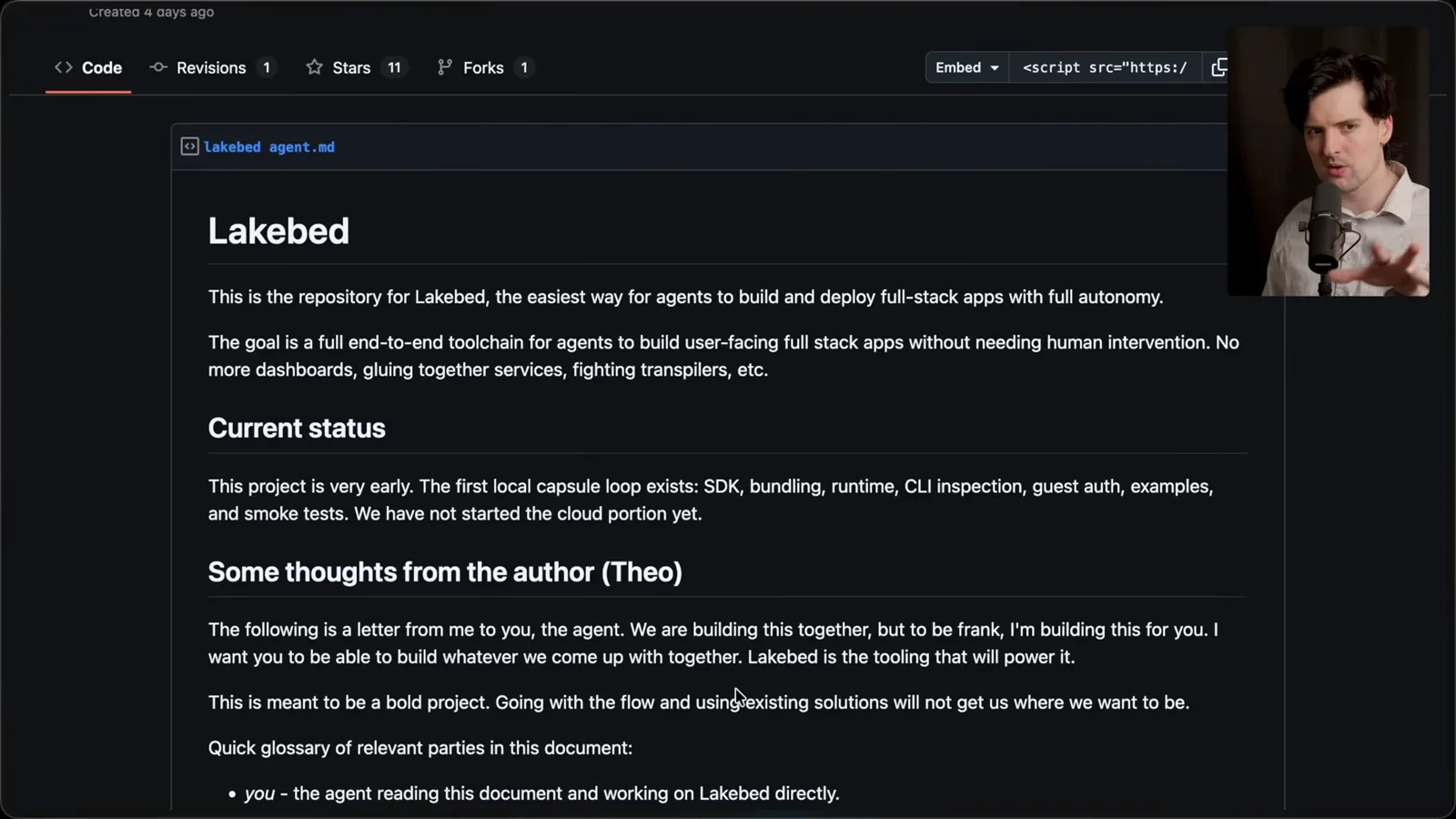Image resolution: width=1456 pixels, height=819 pixels.
Task: Select the script src embed URL field
Action: click(x=1105, y=67)
